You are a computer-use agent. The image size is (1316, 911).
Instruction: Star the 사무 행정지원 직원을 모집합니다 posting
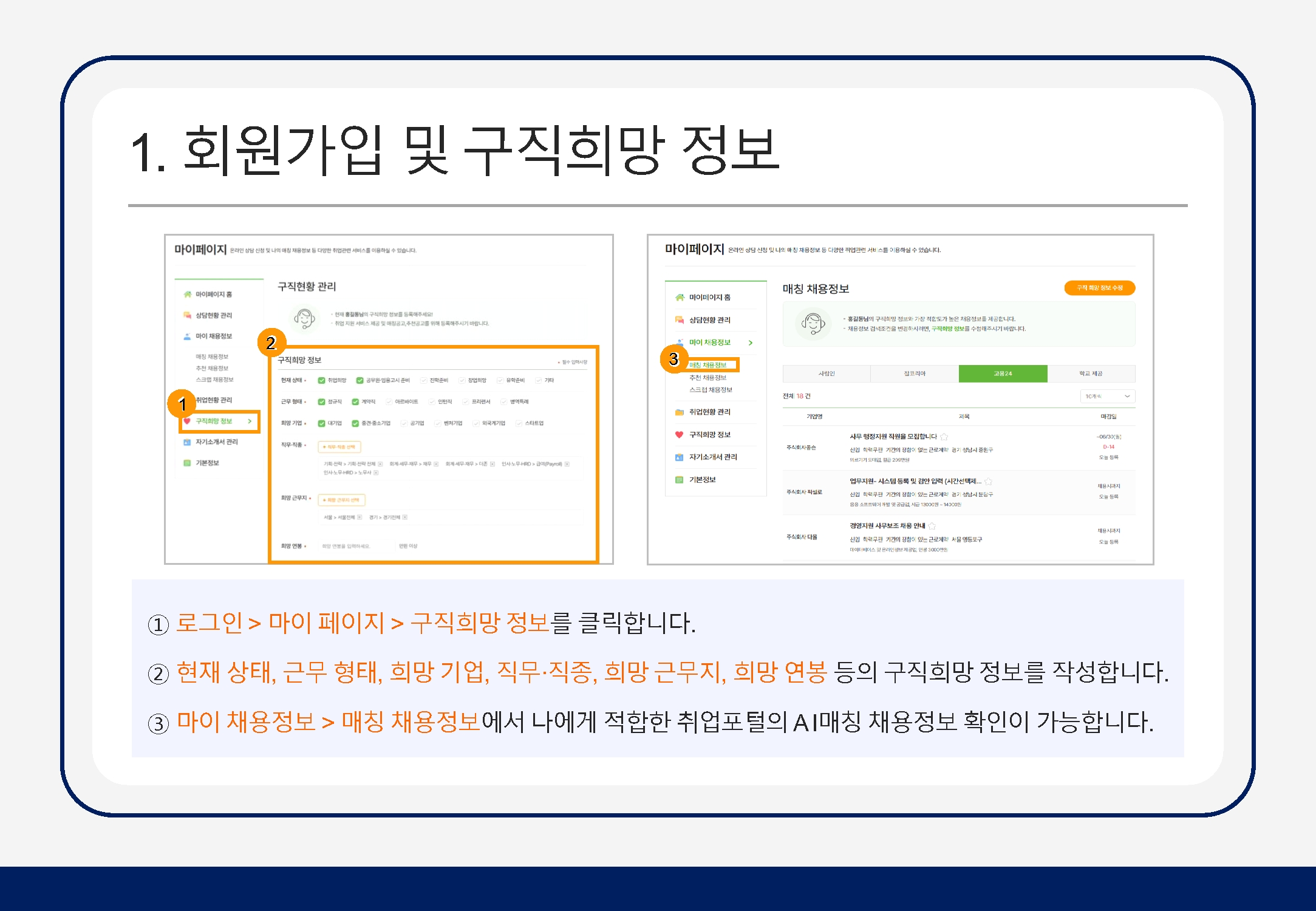944,437
